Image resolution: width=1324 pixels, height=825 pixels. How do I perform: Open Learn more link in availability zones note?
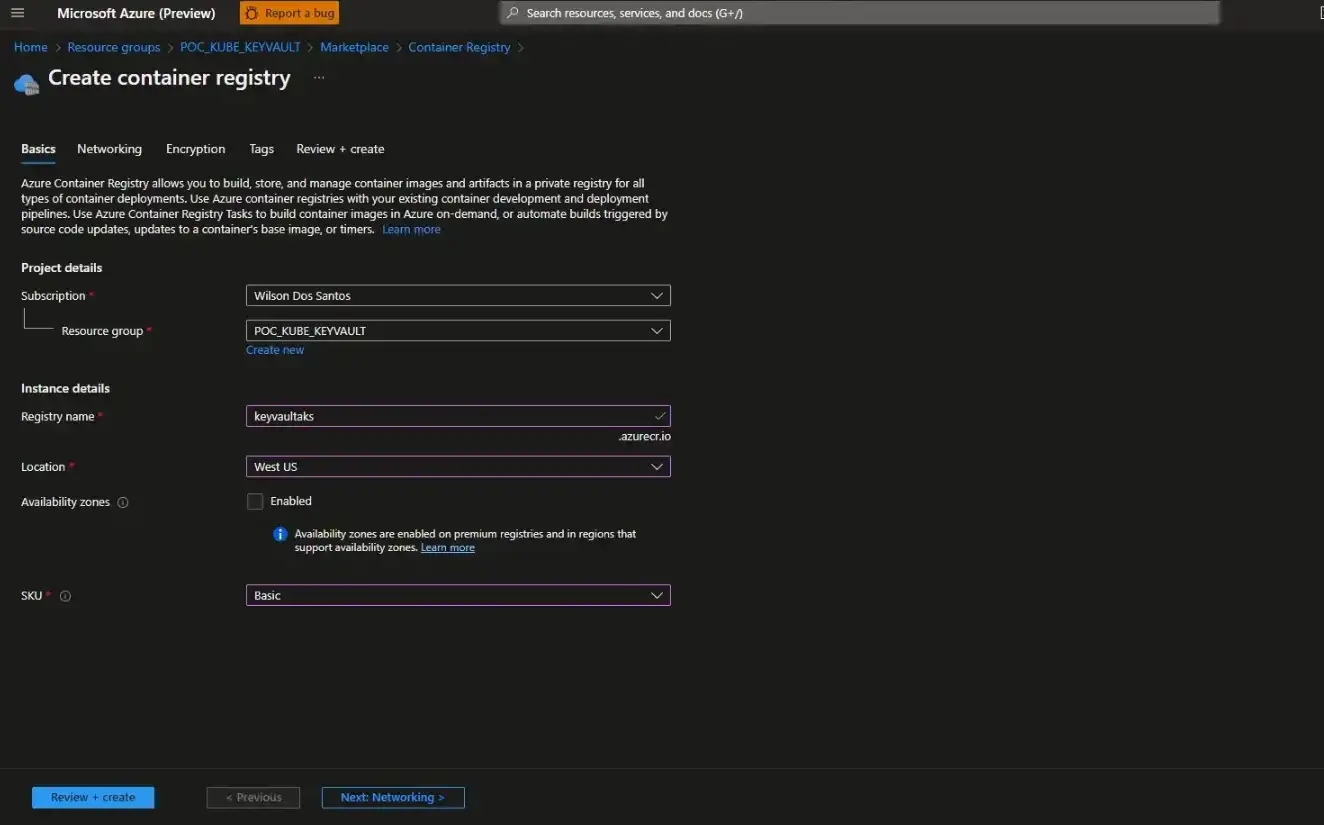point(448,548)
